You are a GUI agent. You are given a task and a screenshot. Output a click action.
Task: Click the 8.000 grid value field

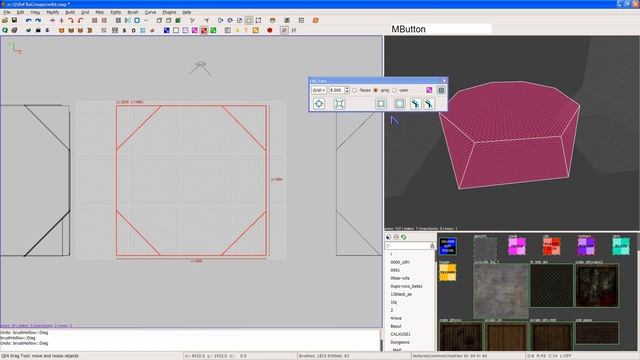click(x=337, y=90)
